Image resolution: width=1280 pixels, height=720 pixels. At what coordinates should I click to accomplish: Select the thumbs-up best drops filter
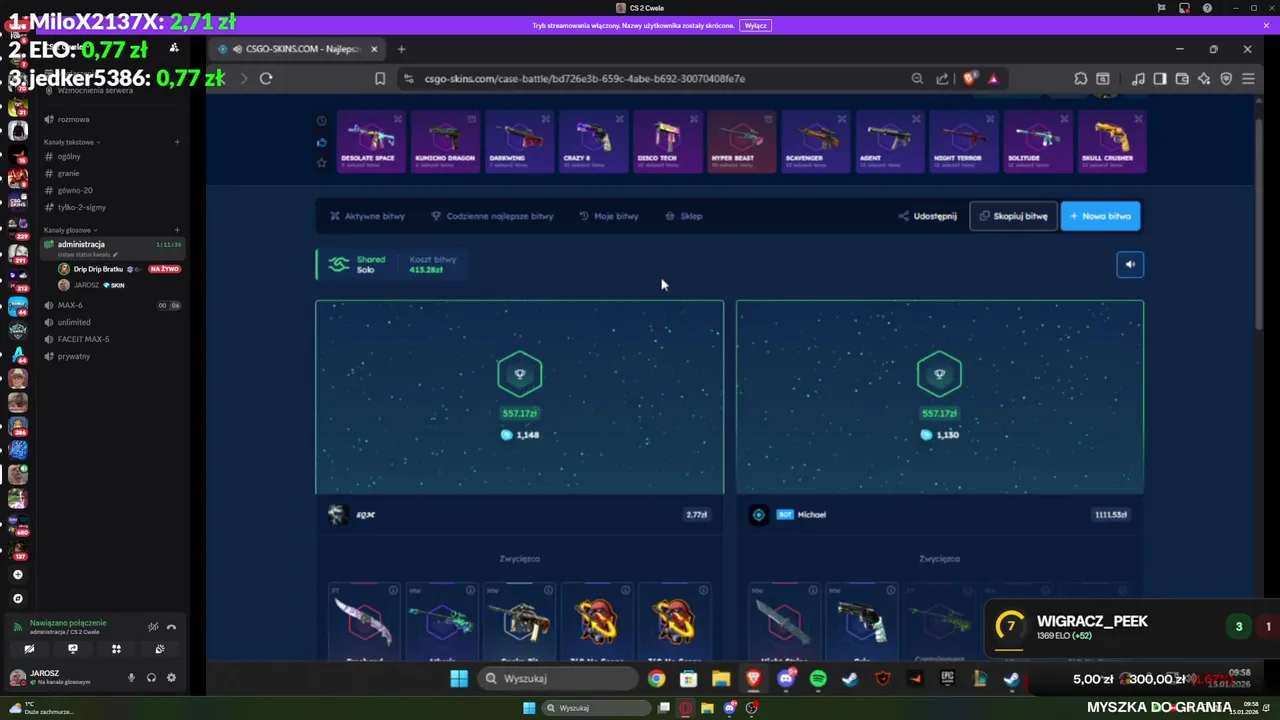pyautogui.click(x=321, y=142)
